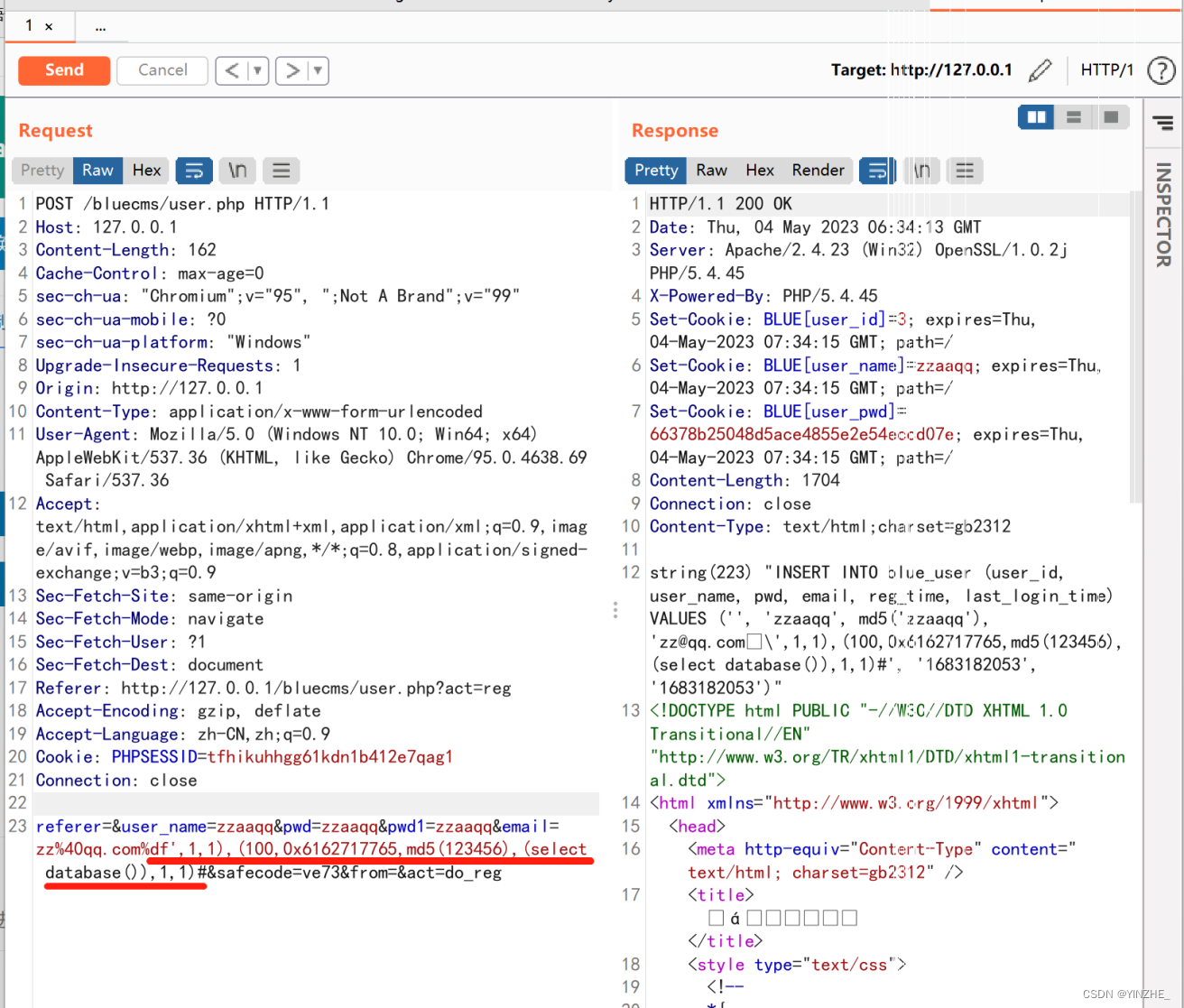Click the Host: 127.0.0.1 header
Viewport: 1184px width, 1008px height.
click(x=106, y=227)
